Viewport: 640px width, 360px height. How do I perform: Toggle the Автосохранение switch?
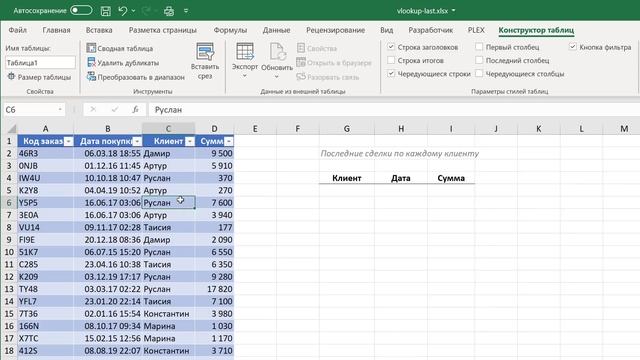point(81,10)
